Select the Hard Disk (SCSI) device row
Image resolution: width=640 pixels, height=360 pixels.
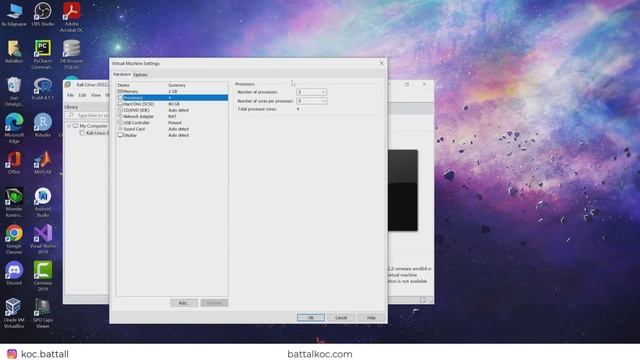click(172, 104)
